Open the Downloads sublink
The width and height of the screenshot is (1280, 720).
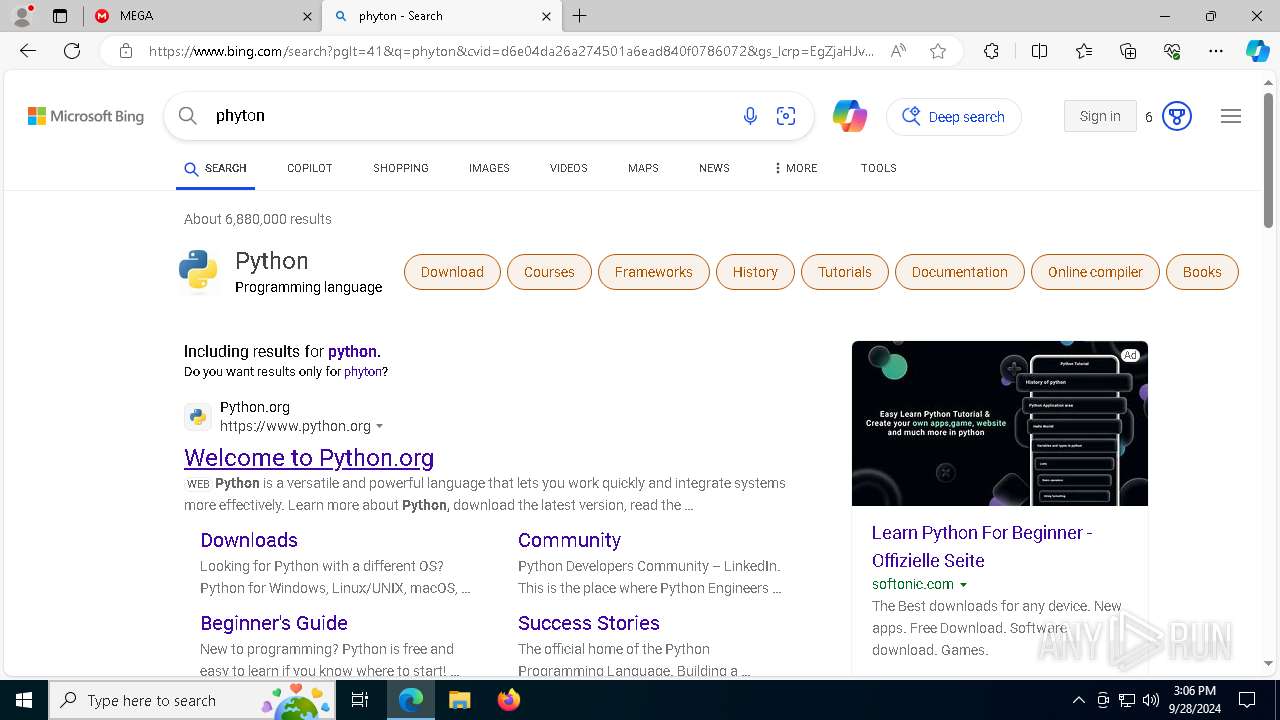click(x=249, y=540)
